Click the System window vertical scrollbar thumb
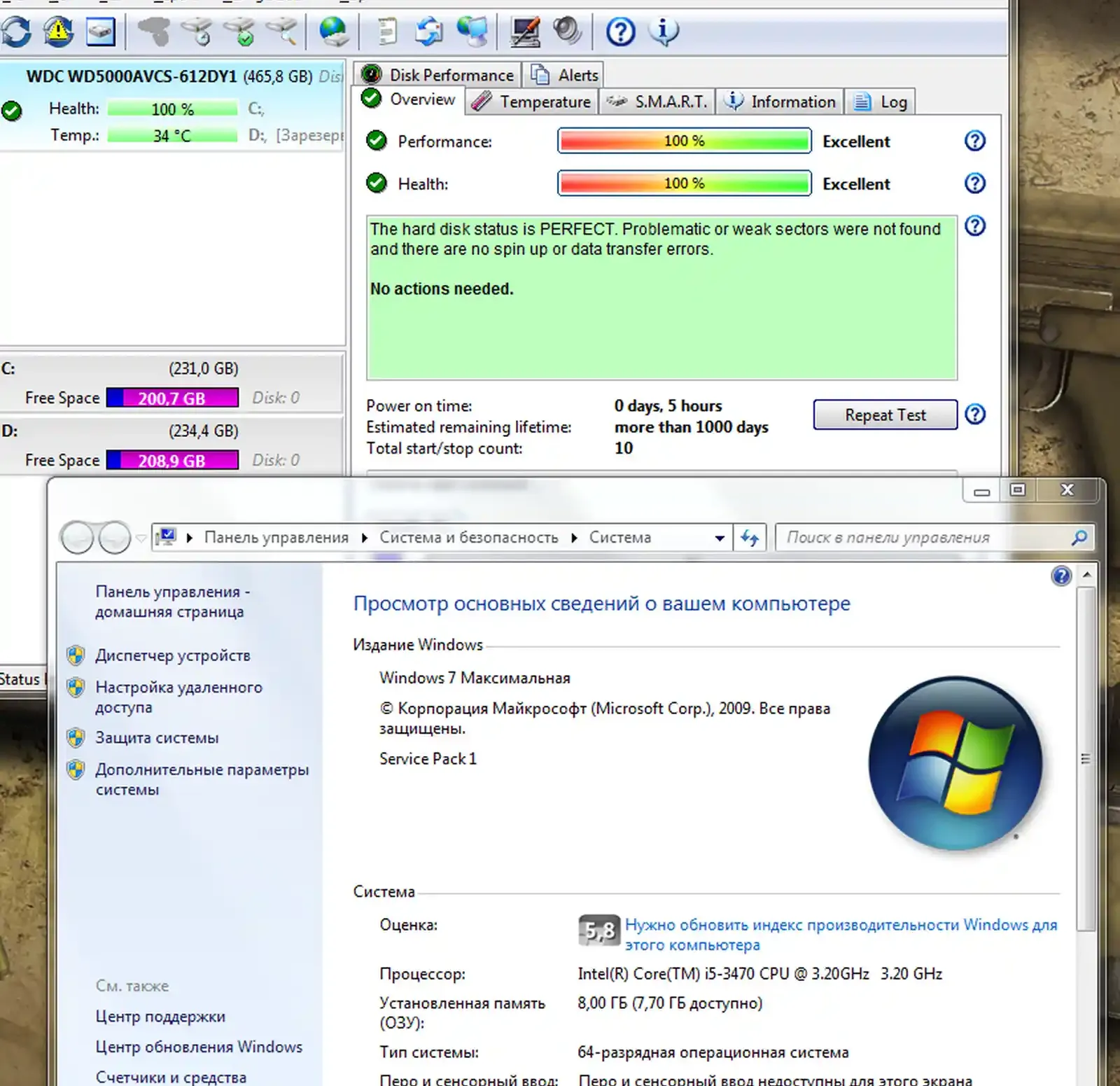The width and height of the screenshot is (1120, 1086). pyautogui.click(x=1086, y=759)
